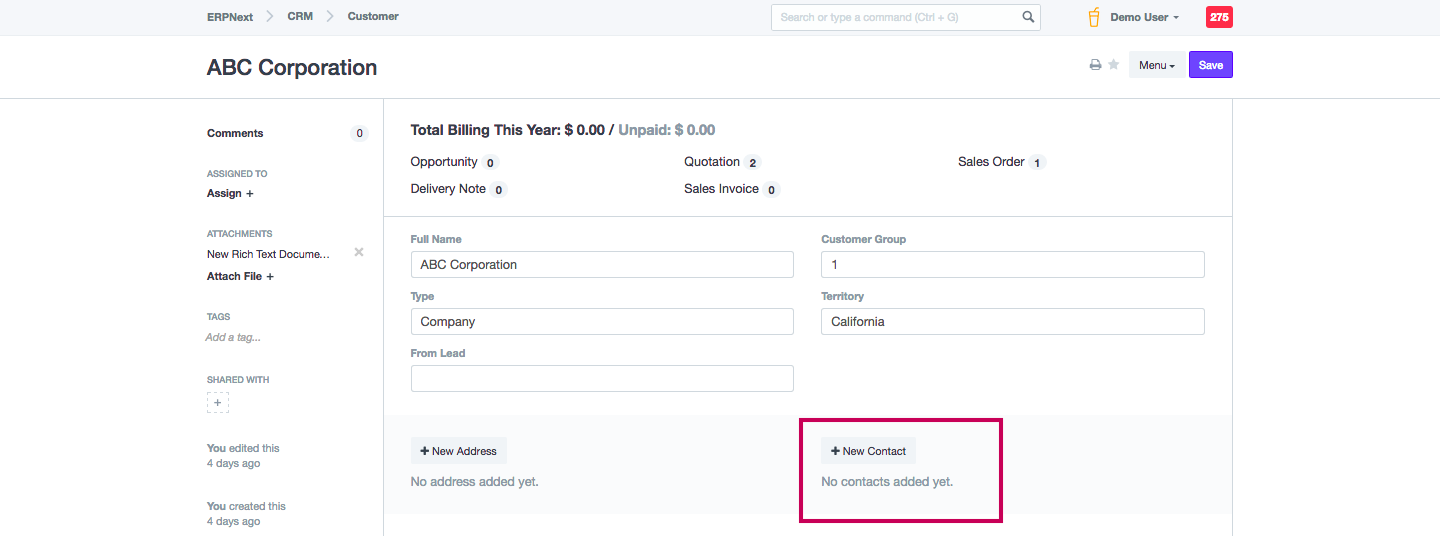Expand the Menu dropdown
Screen dimensions: 1440x536
click(1156, 65)
